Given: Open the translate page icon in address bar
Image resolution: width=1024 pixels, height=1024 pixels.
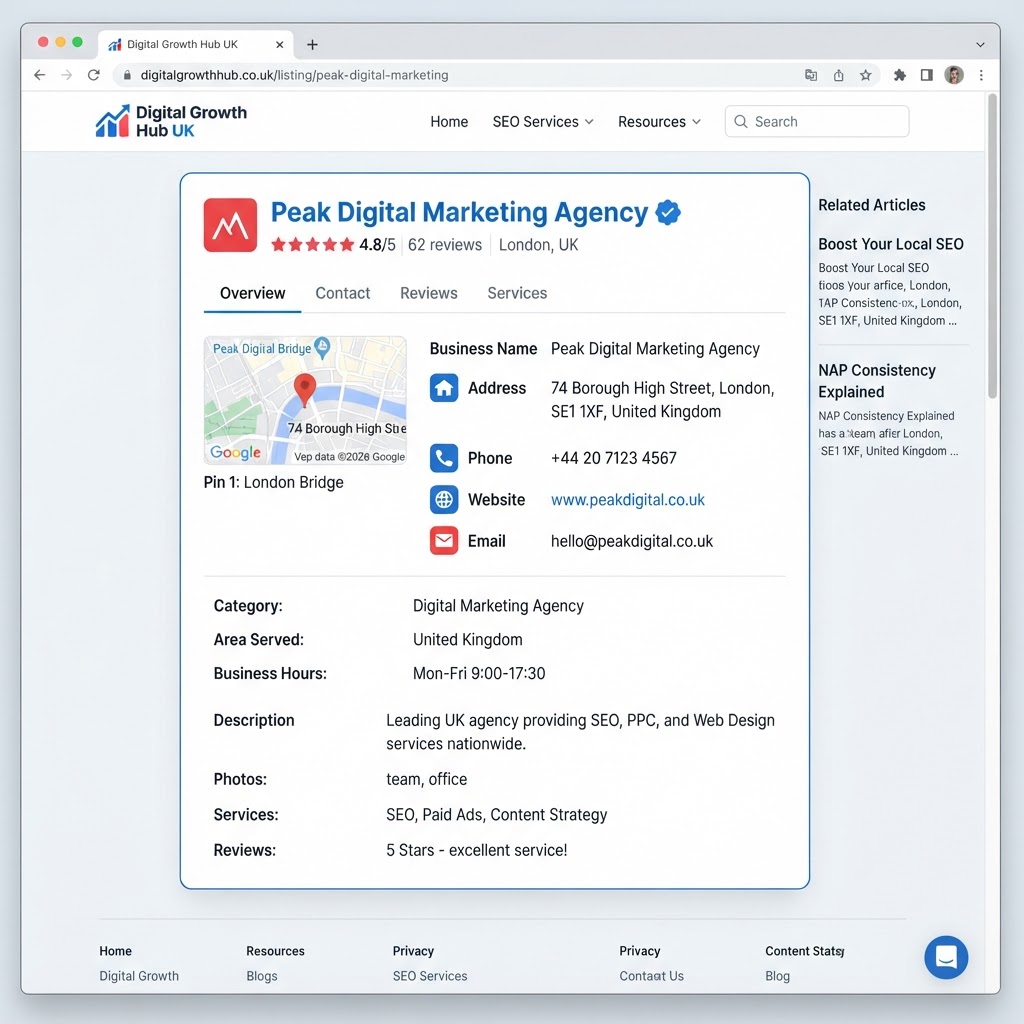Looking at the screenshot, I should [811, 75].
